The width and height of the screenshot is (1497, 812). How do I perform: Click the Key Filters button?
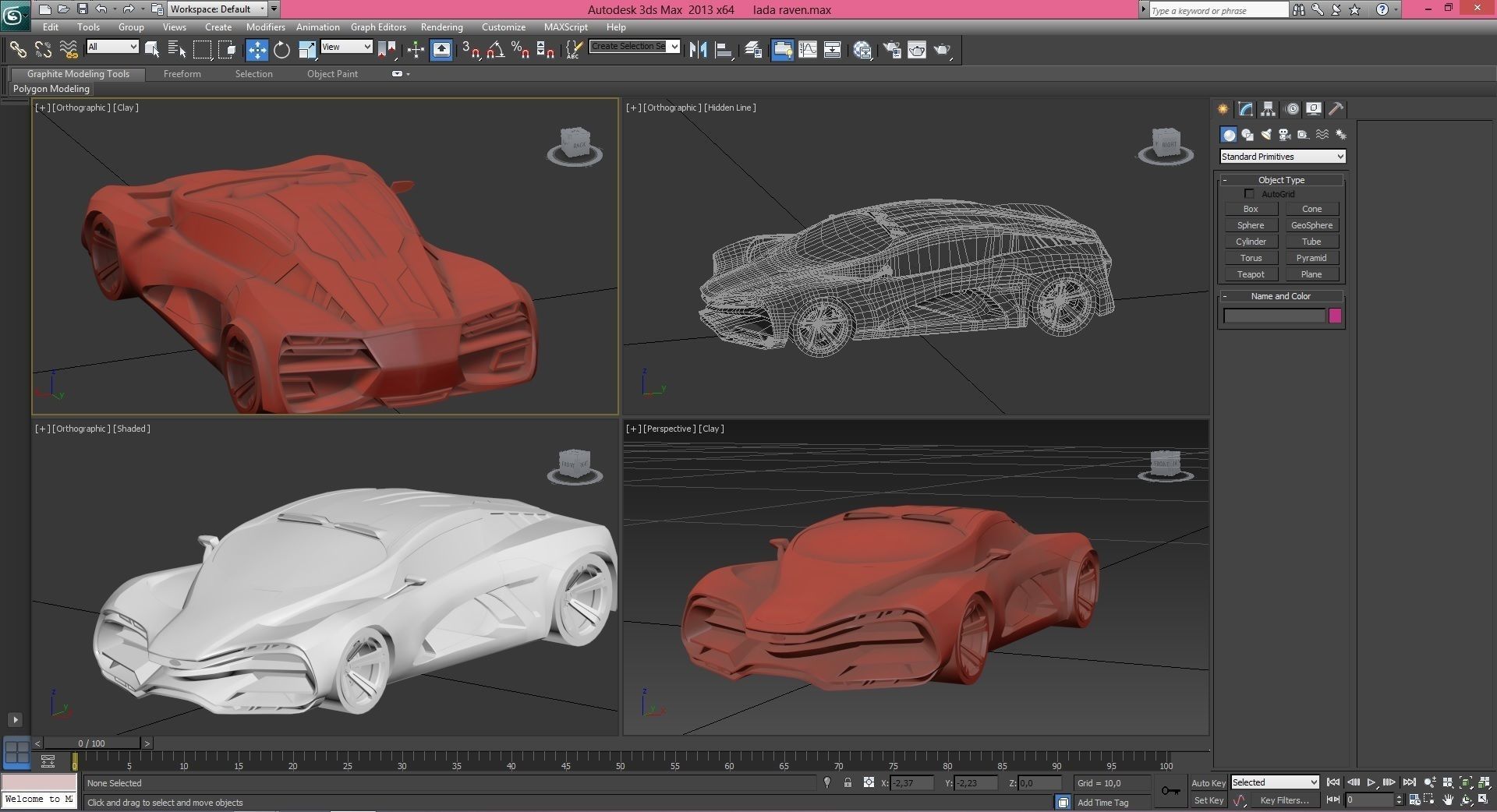tap(1283, 800)
